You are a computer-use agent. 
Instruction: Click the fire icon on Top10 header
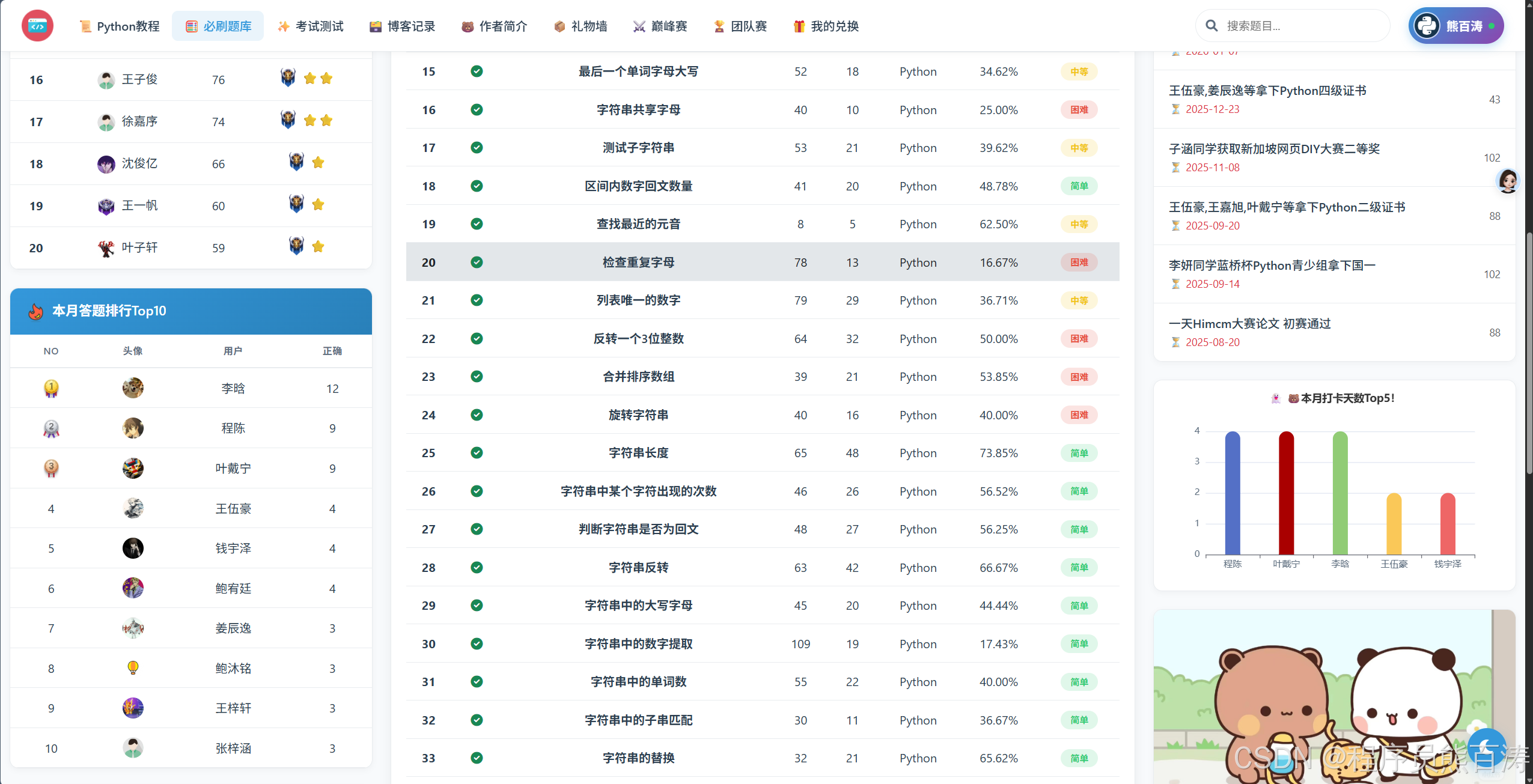point(35,311)
